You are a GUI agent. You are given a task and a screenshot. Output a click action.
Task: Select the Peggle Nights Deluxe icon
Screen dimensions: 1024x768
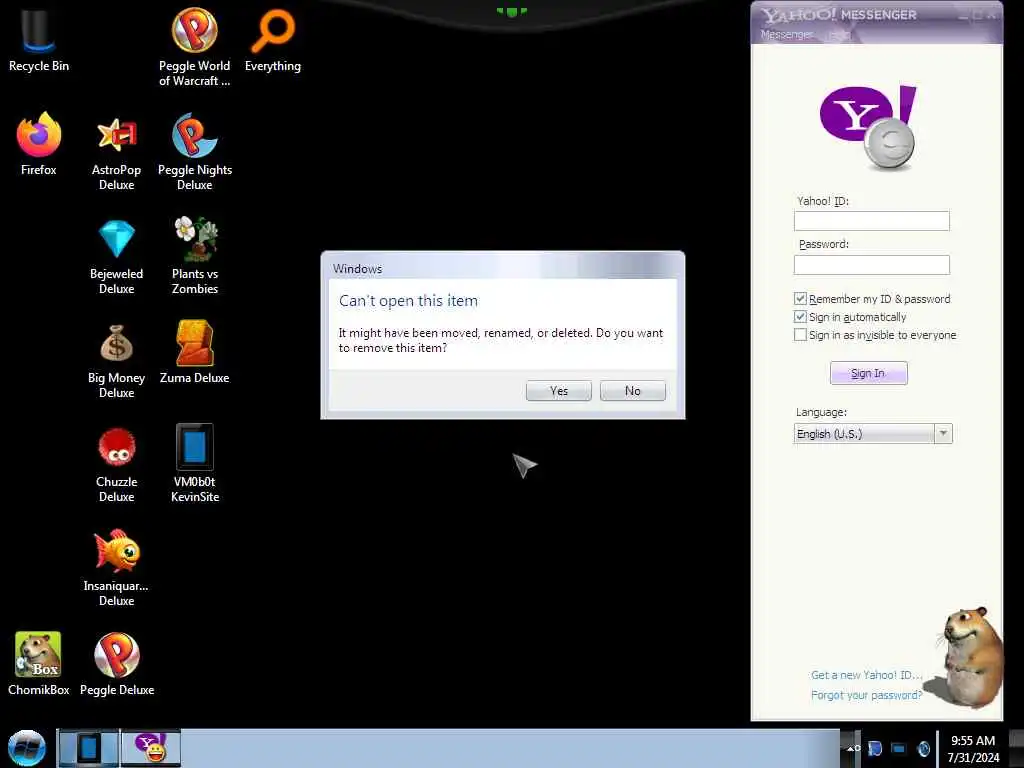(x=195, y=152)
